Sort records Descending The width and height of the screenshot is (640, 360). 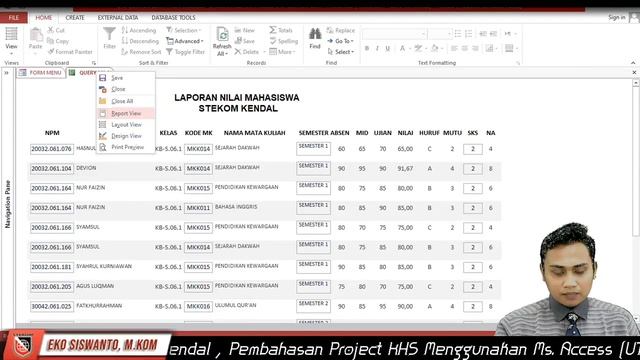(140, 41)
